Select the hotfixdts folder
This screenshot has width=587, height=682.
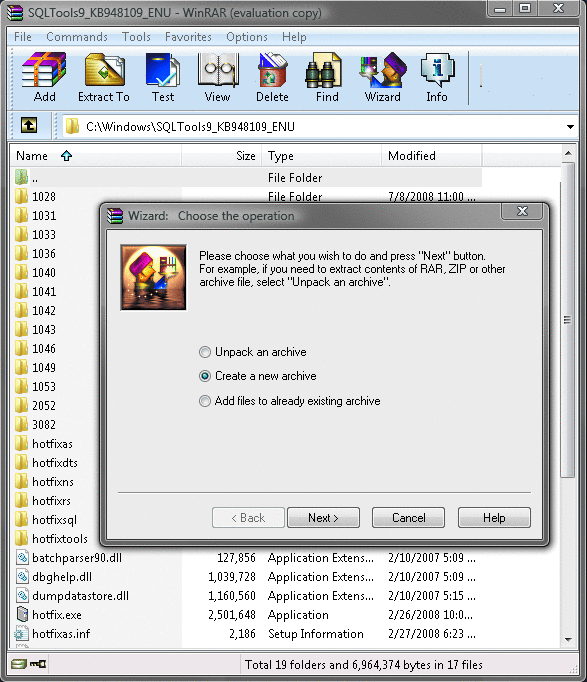point(47,463)
